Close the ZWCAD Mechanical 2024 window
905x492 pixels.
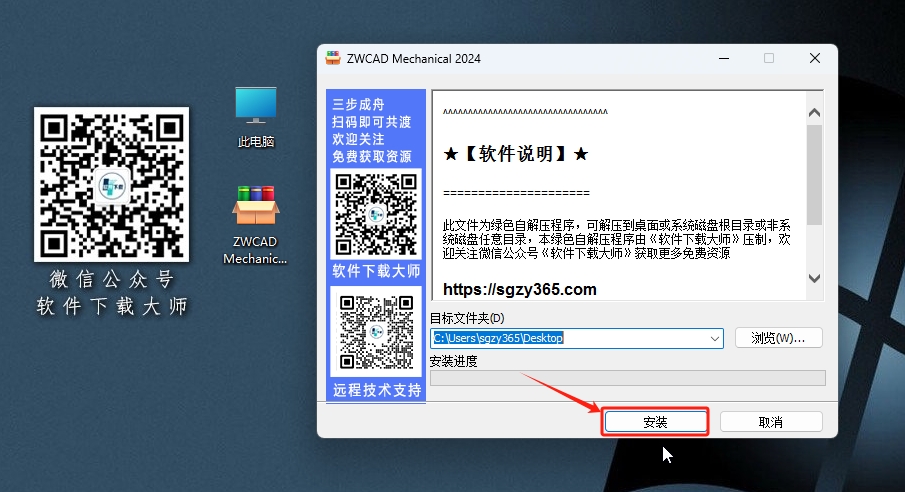point(814,58)
